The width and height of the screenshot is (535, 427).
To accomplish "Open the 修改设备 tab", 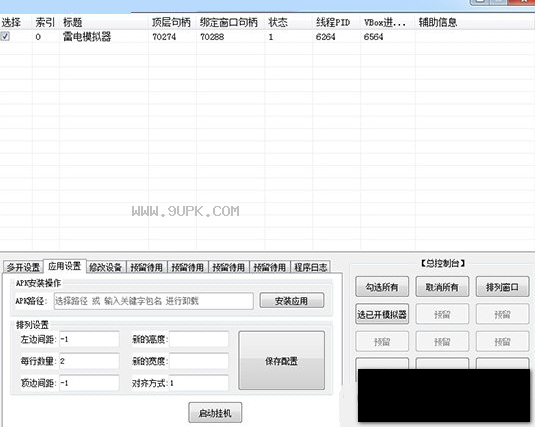I will point(106,267).
